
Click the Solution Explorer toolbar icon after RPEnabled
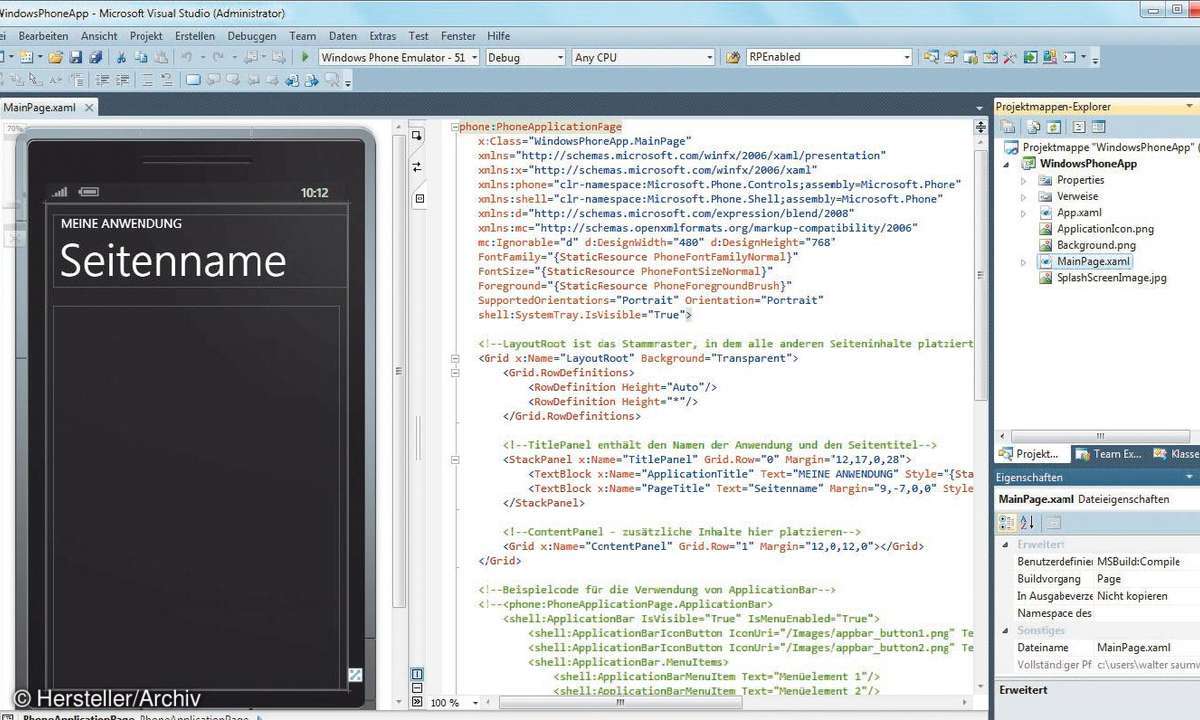930,57
